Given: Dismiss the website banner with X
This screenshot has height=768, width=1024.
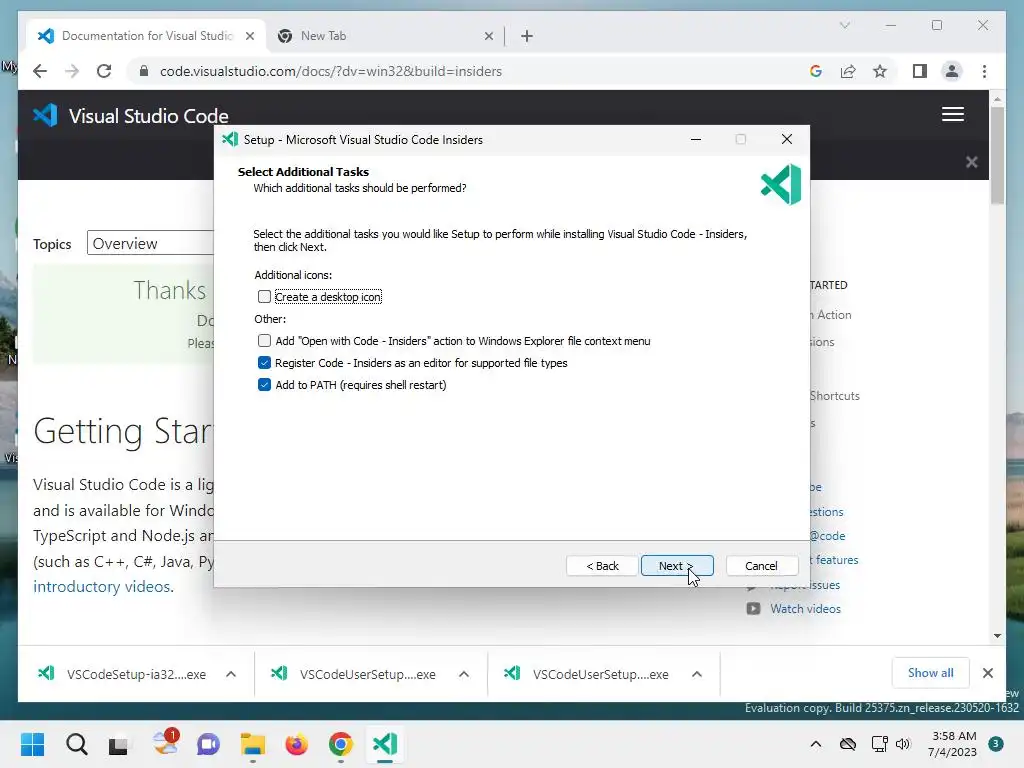Looking at the screenshot, I should coord(971,162).
